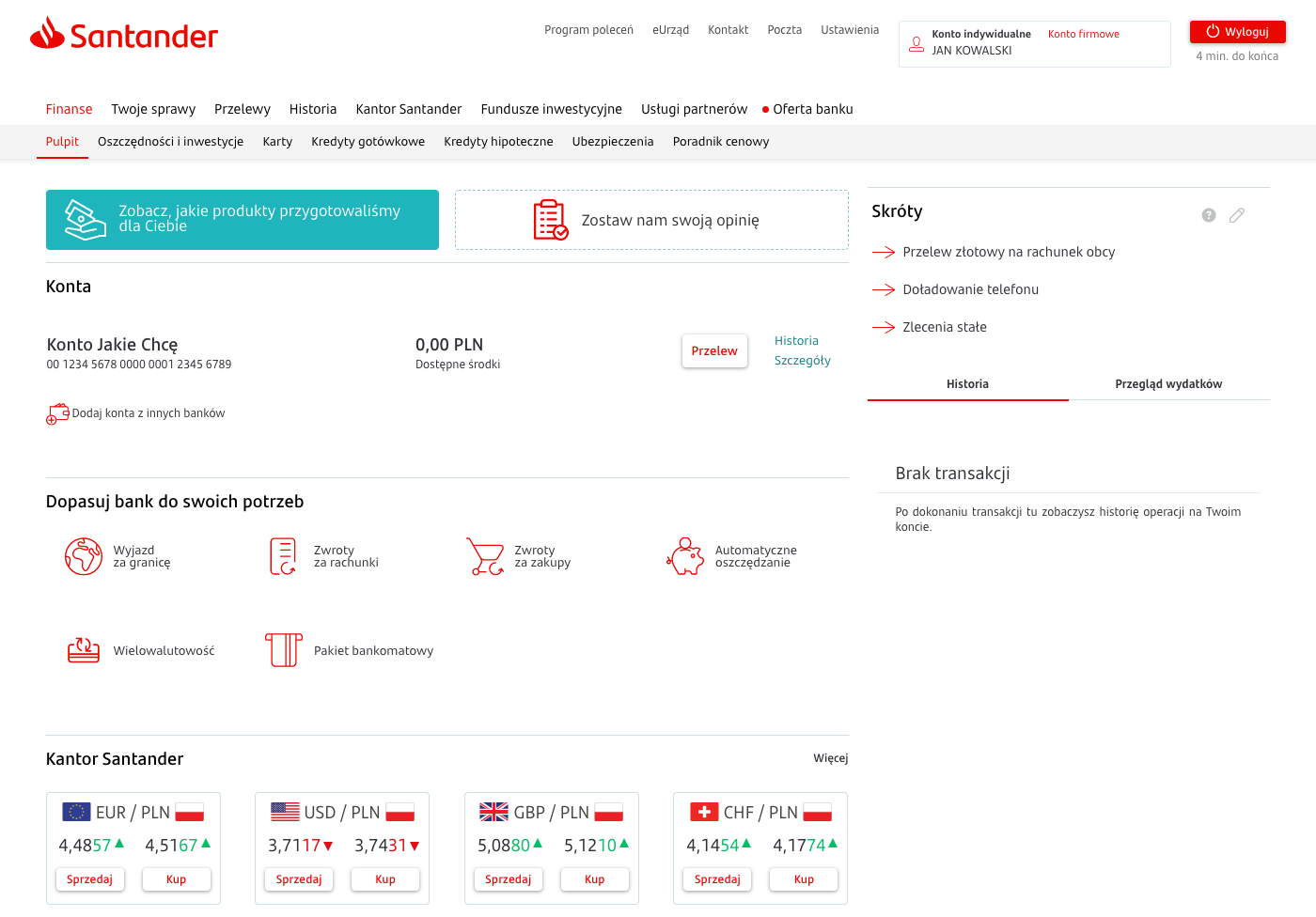The image size is (1316, 917).
Task: Click the globe icon for Wyjazd za granicę
Action: 84,556
